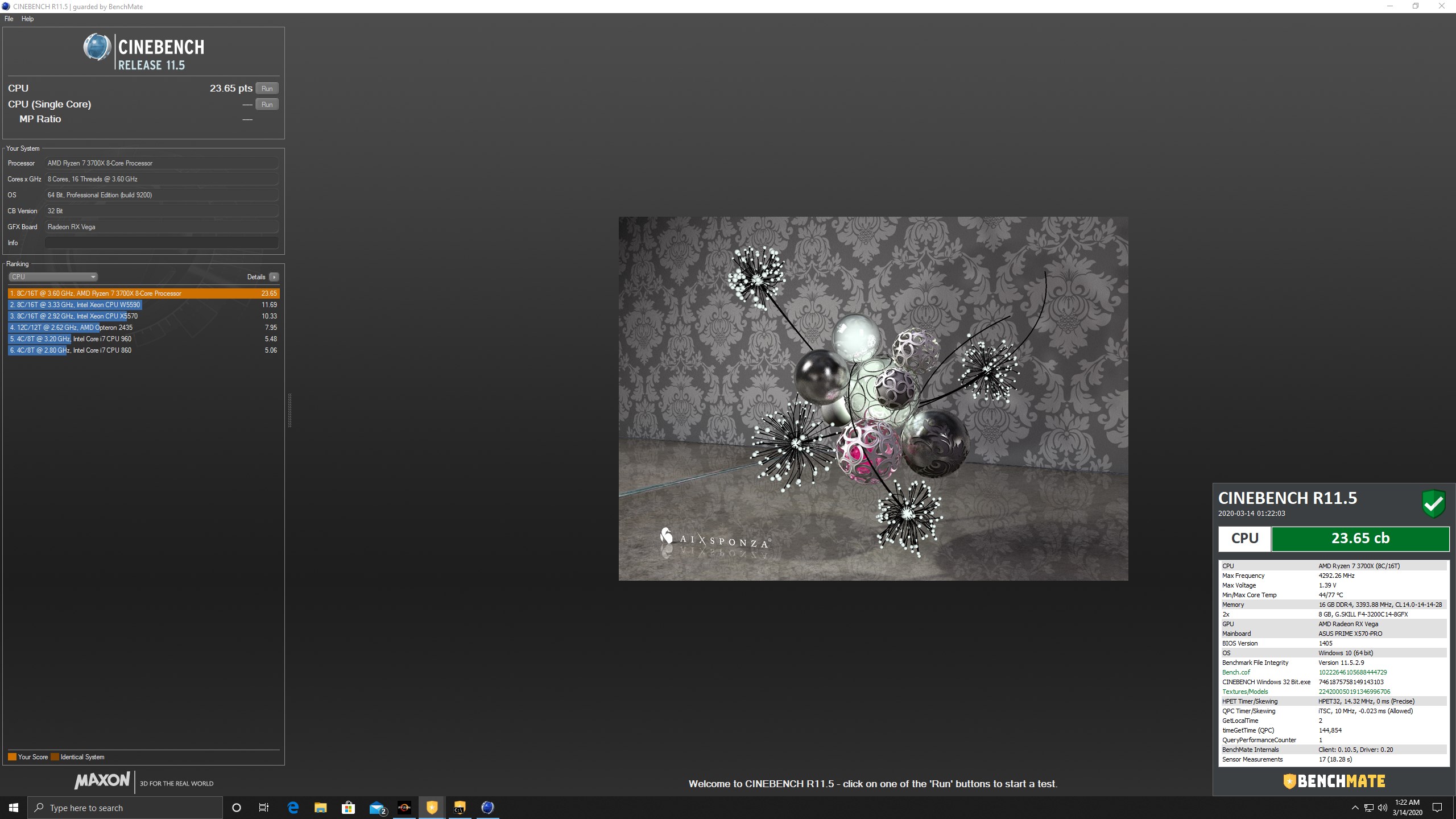Switch to command prompt taskbar icon
Viewport: 1456px width, 819px height.
tap(460, 808)
